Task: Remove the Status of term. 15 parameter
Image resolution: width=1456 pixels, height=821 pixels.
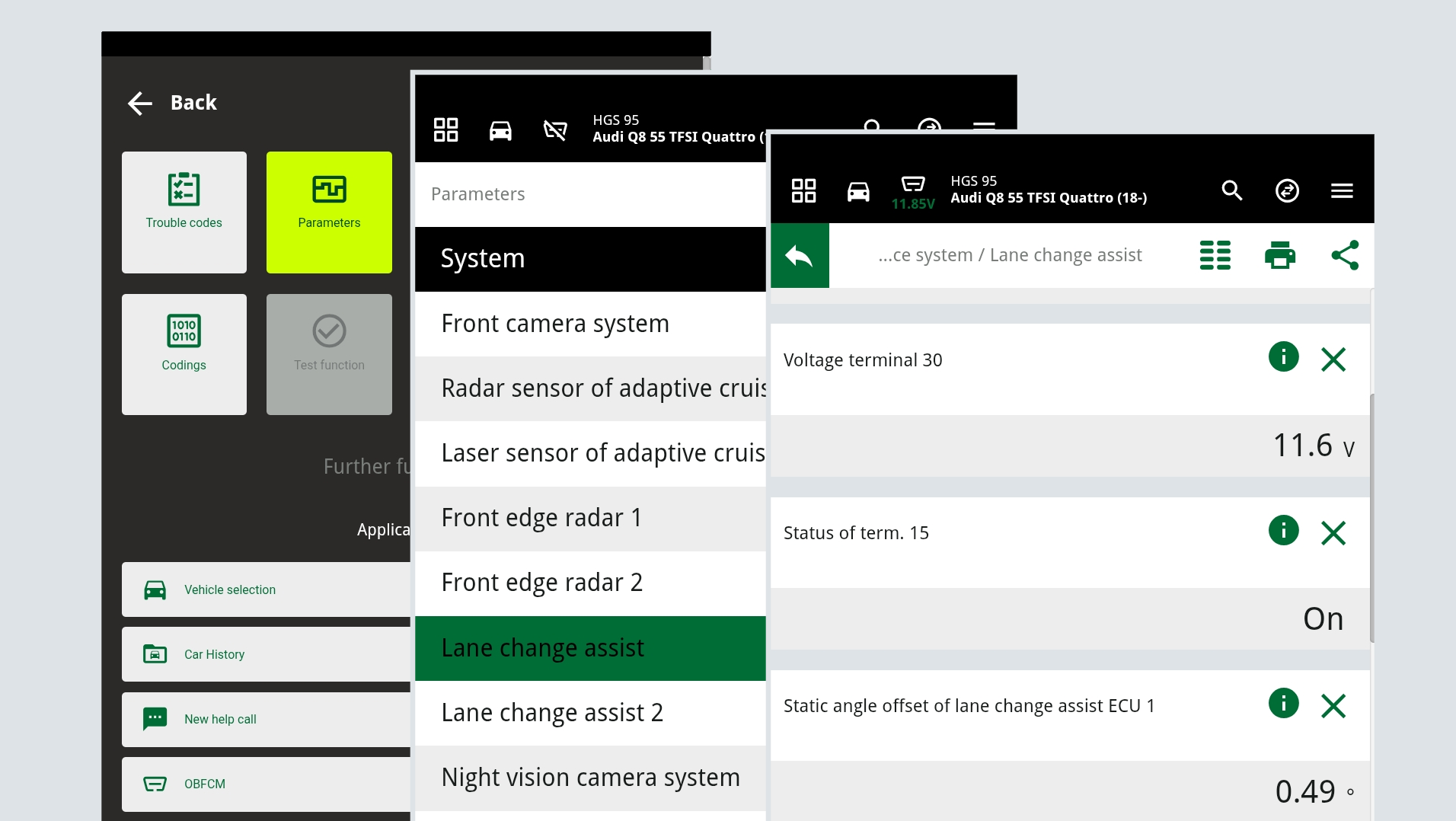Action: coord(1333,533)
